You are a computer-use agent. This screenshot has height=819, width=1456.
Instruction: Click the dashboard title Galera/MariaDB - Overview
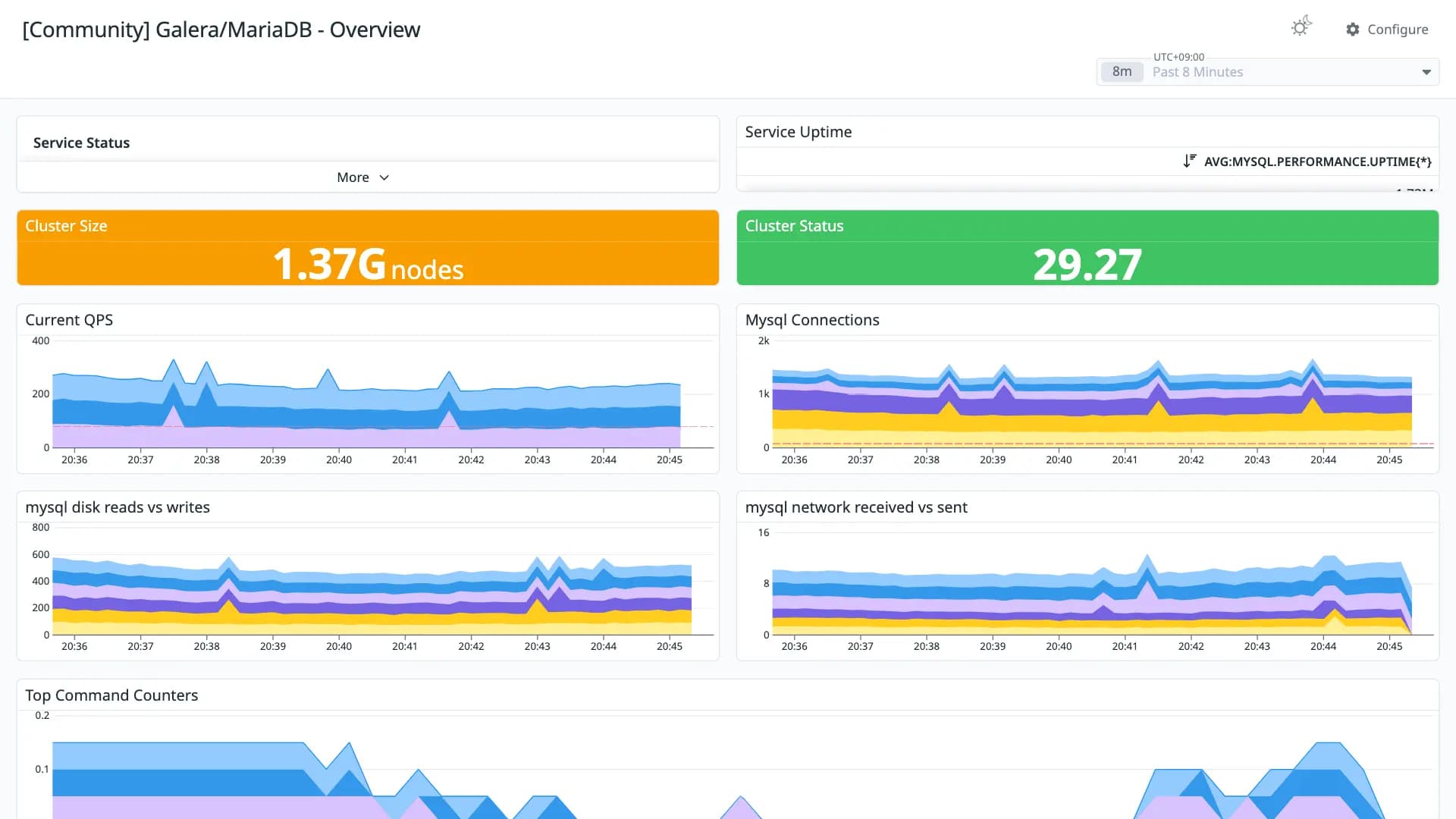tap(221, 30)
